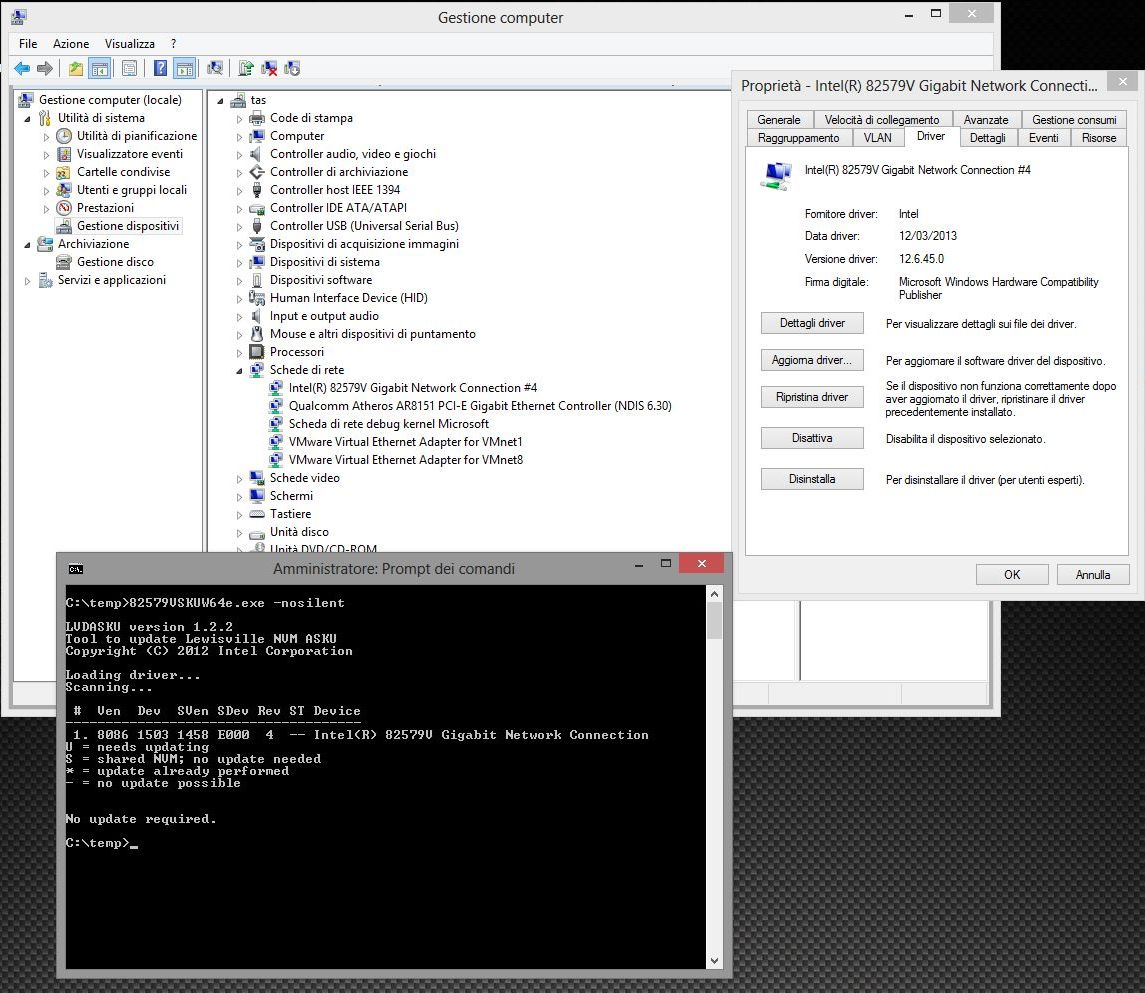Click the Processori chip icon
This screenshot has width=1145, height=993.
[257, 352]
